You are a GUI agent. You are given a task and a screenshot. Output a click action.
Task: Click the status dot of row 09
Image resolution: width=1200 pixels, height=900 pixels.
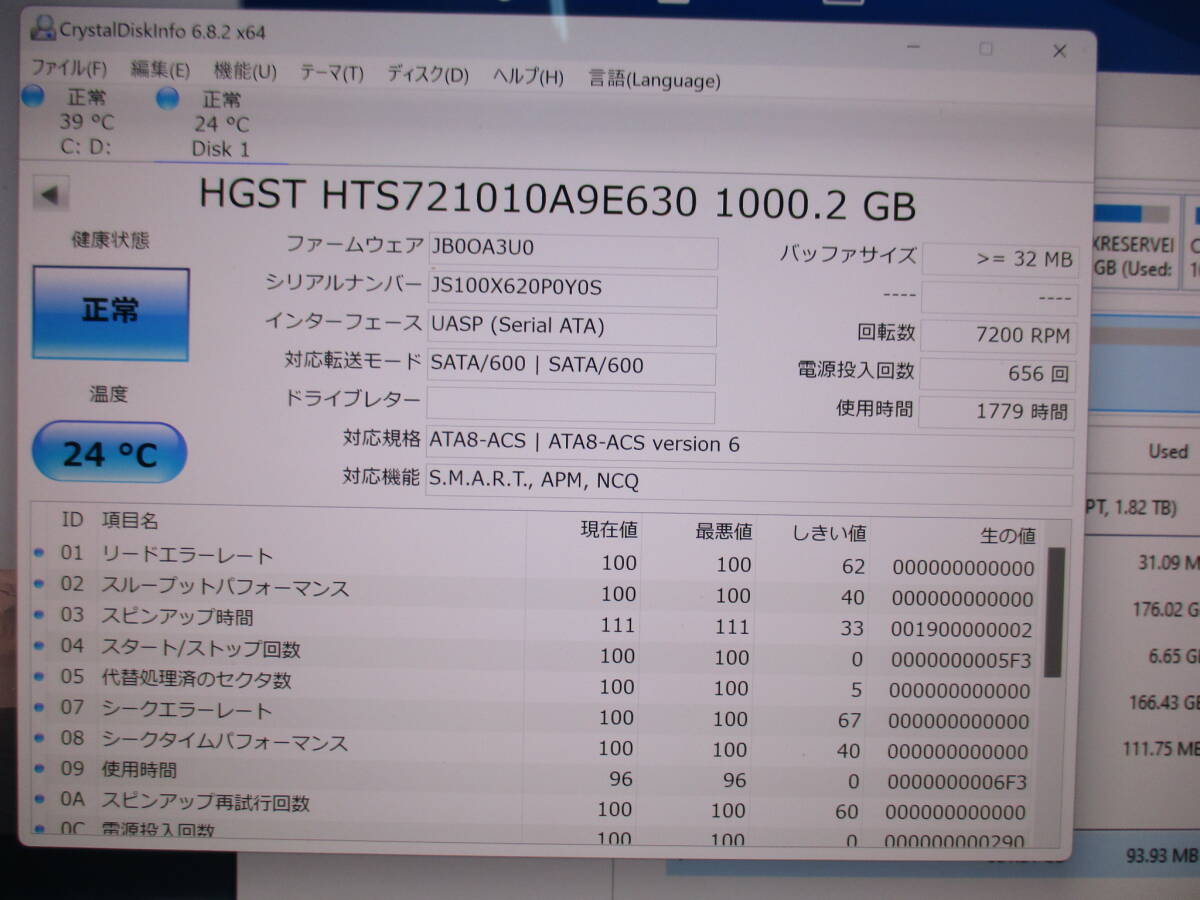[39, 768]
